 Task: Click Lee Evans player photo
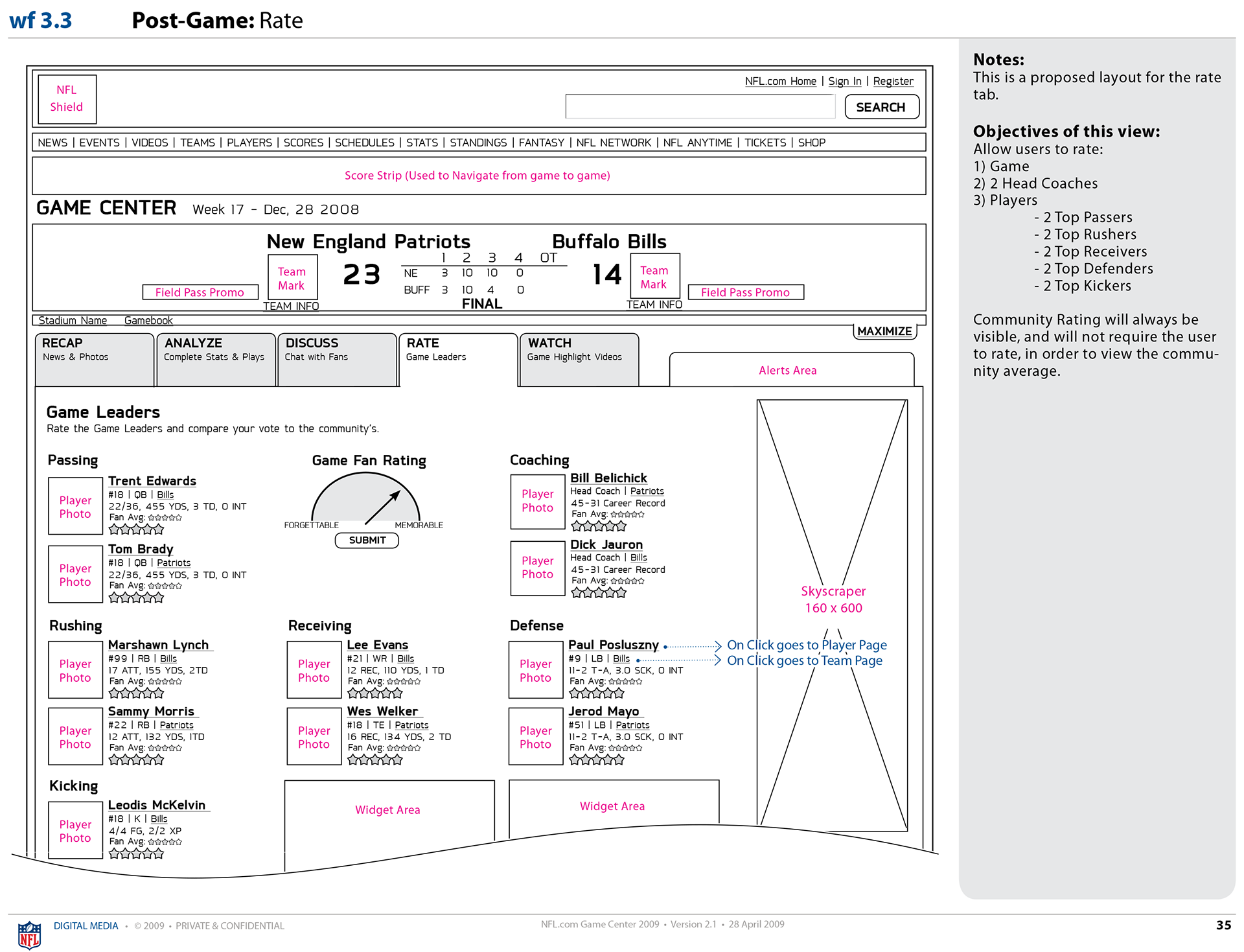pyautogui.click(x=314, y=669)
